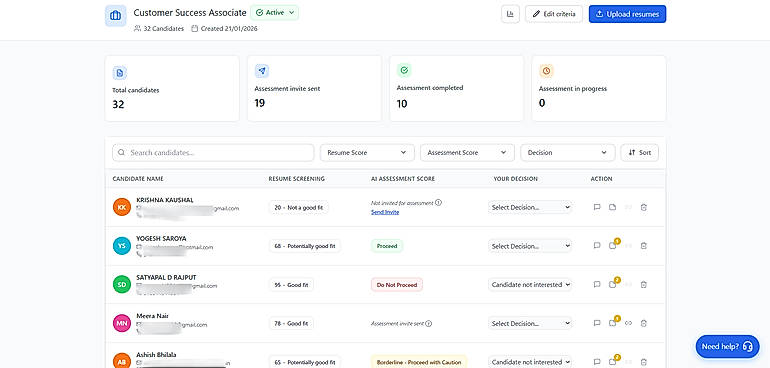Screen dimensions: 770x368
Task: Click the Upload resumes button
Action: (628, 14)
